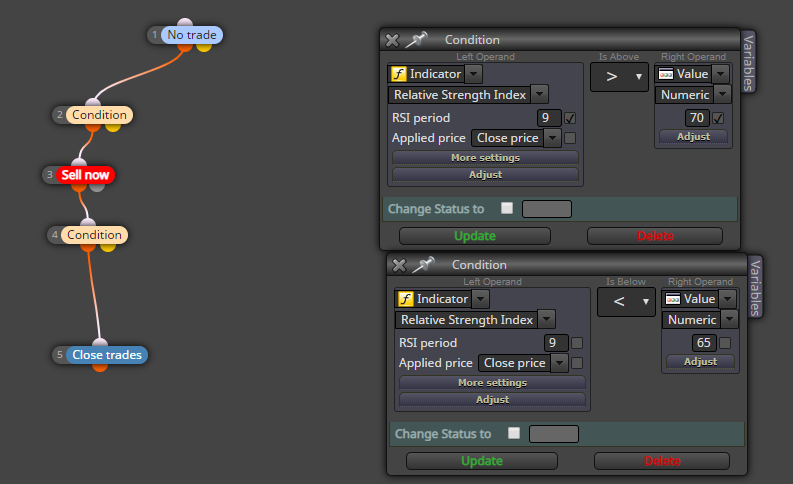This screenshot has width=793, height=484.
Task: Open the Value type dropdown in upper panel
Action: 721,74
